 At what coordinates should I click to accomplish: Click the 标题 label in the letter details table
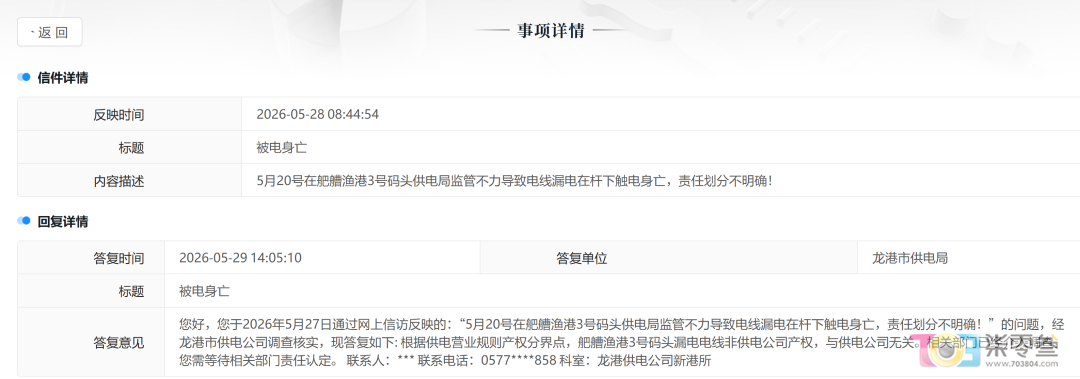click(x=132, y=147)
